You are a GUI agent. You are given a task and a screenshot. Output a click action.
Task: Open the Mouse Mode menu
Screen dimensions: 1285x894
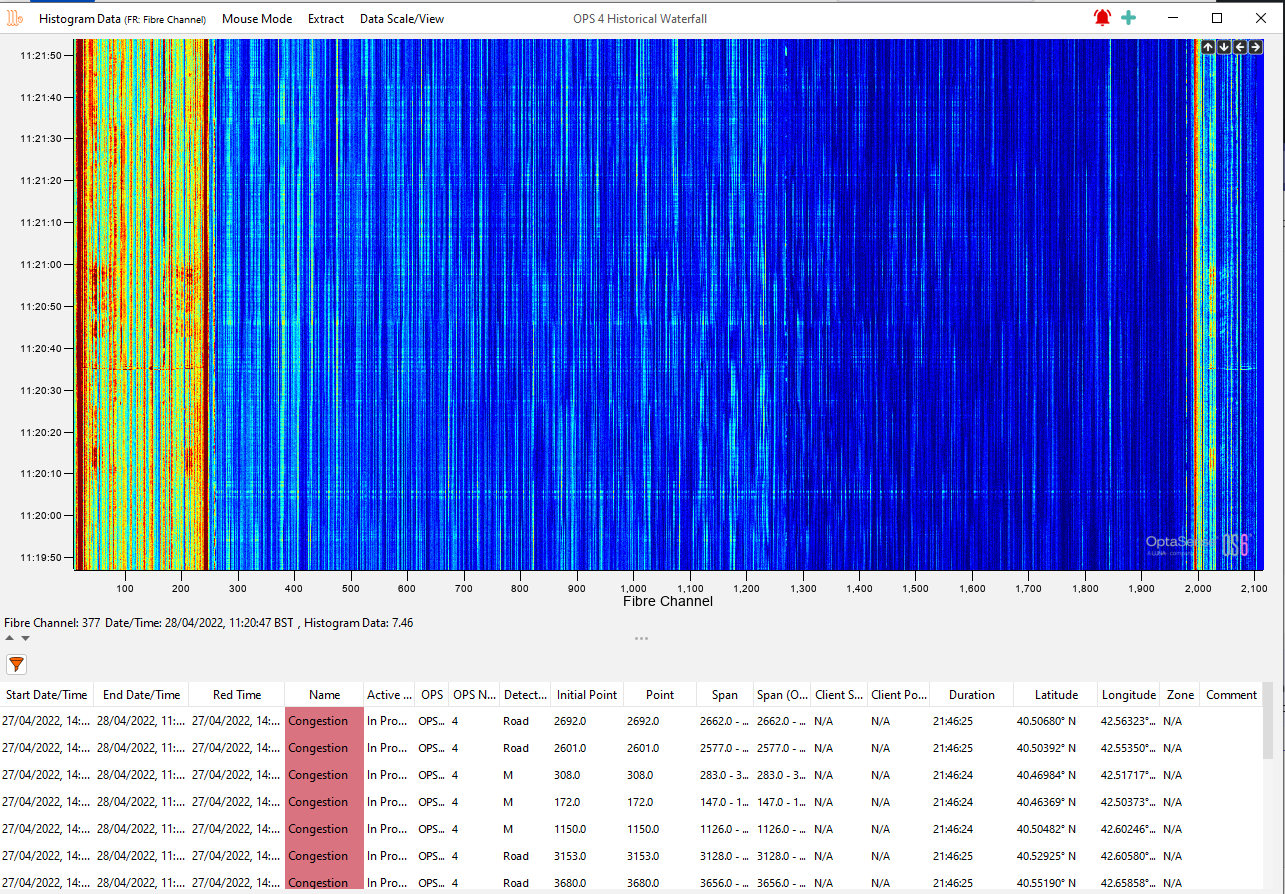click(x=257, y=18)
